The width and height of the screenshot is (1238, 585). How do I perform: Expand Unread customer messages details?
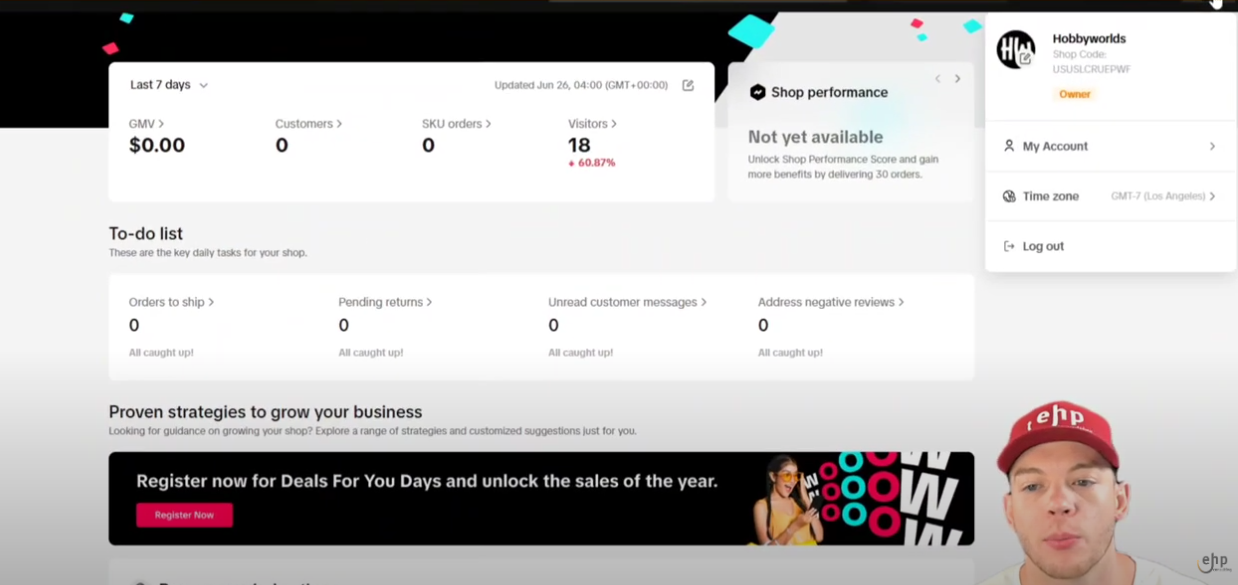tap(626, 302)
